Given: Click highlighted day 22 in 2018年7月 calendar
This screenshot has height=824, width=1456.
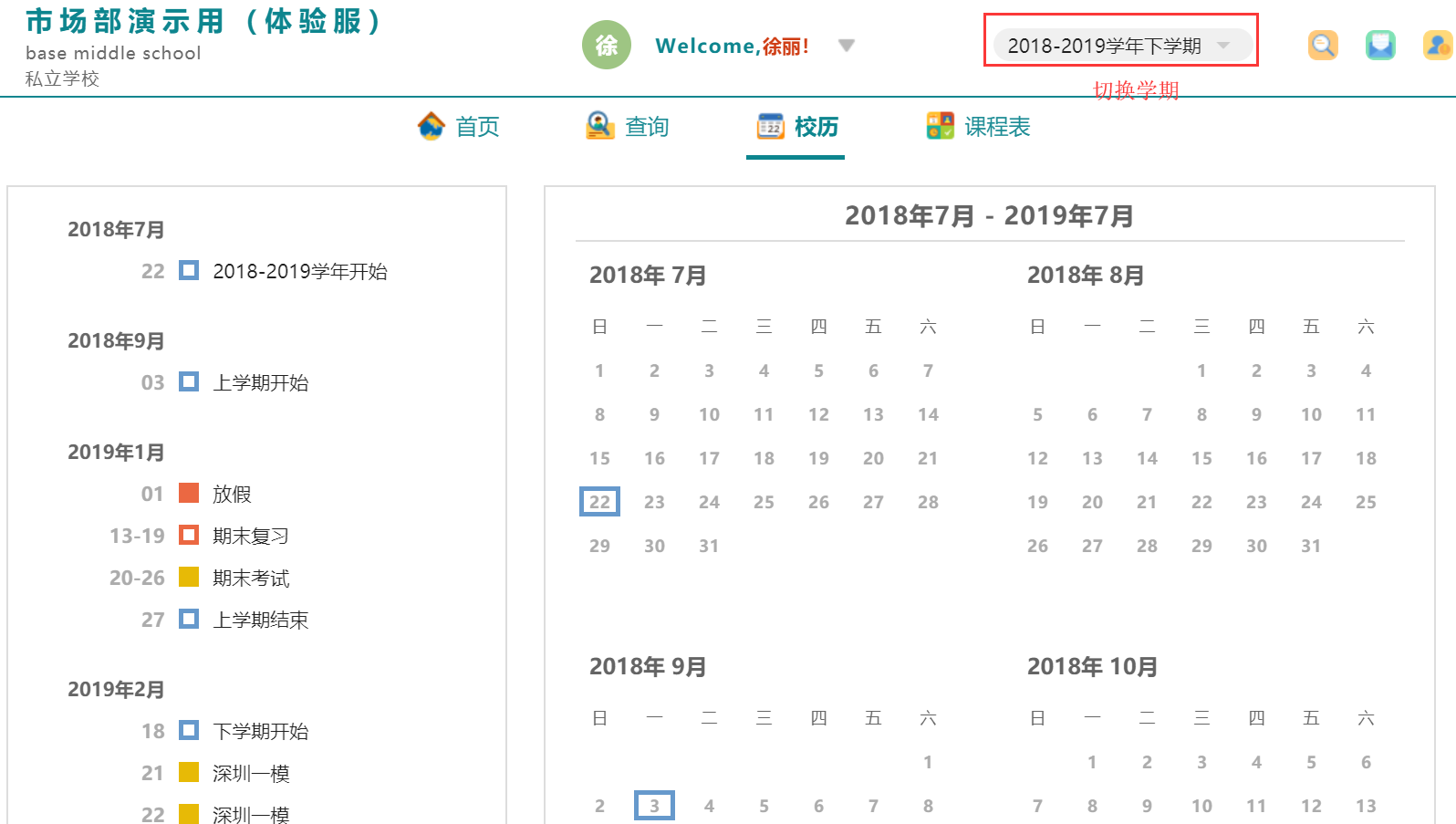Looking at the screenshot, I should click(x=599, y=502).
